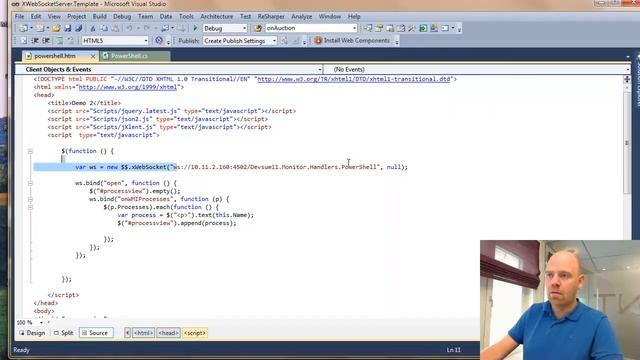Click the New Project toolbar icon
Image resolution: width=640 pixels, height=360 pixels.
click(x=24, y=28)
